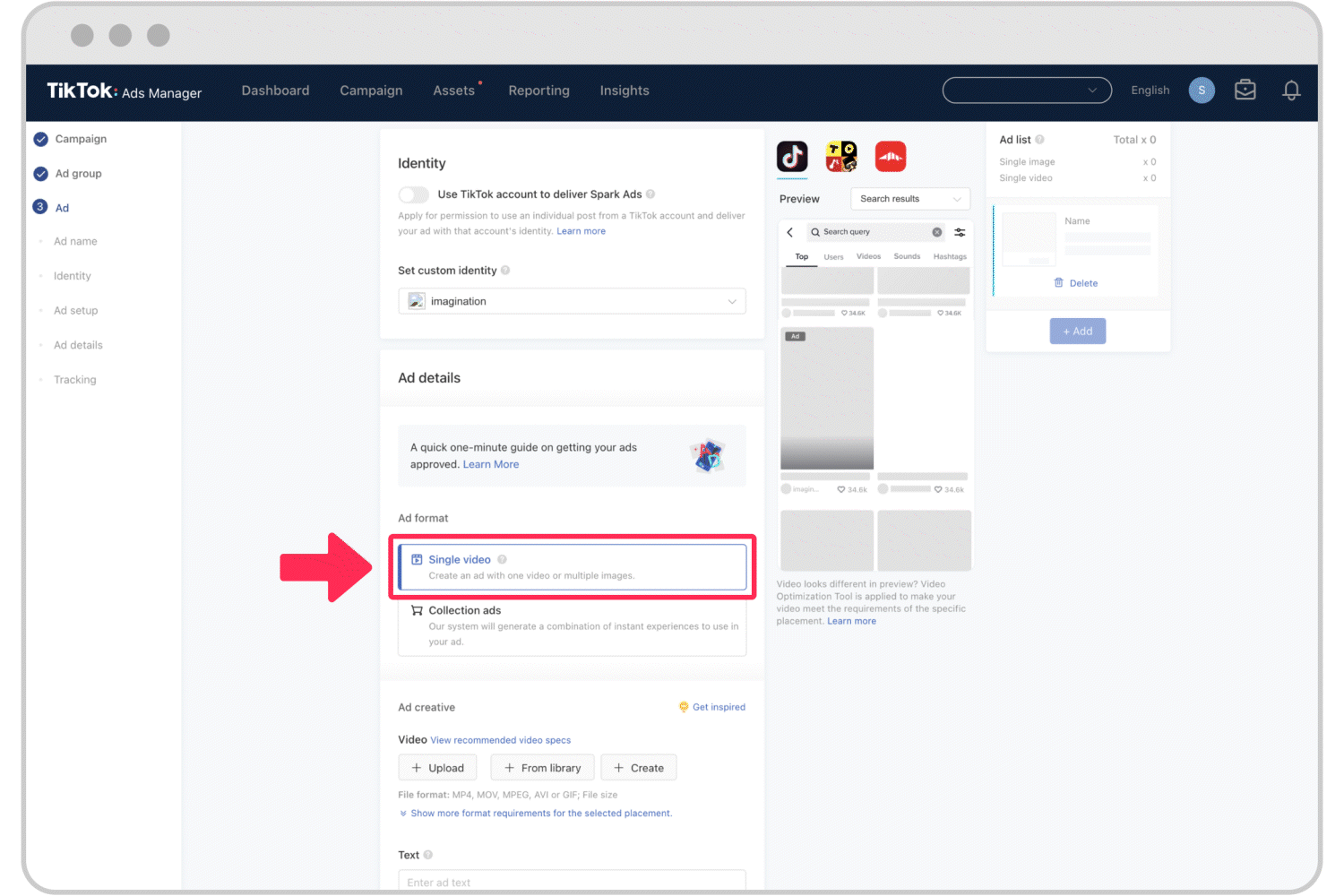The height and width of the screenshot is (896, 1344).
Task: Go to Ad setup section in sidebar
Action: point(76,311)
